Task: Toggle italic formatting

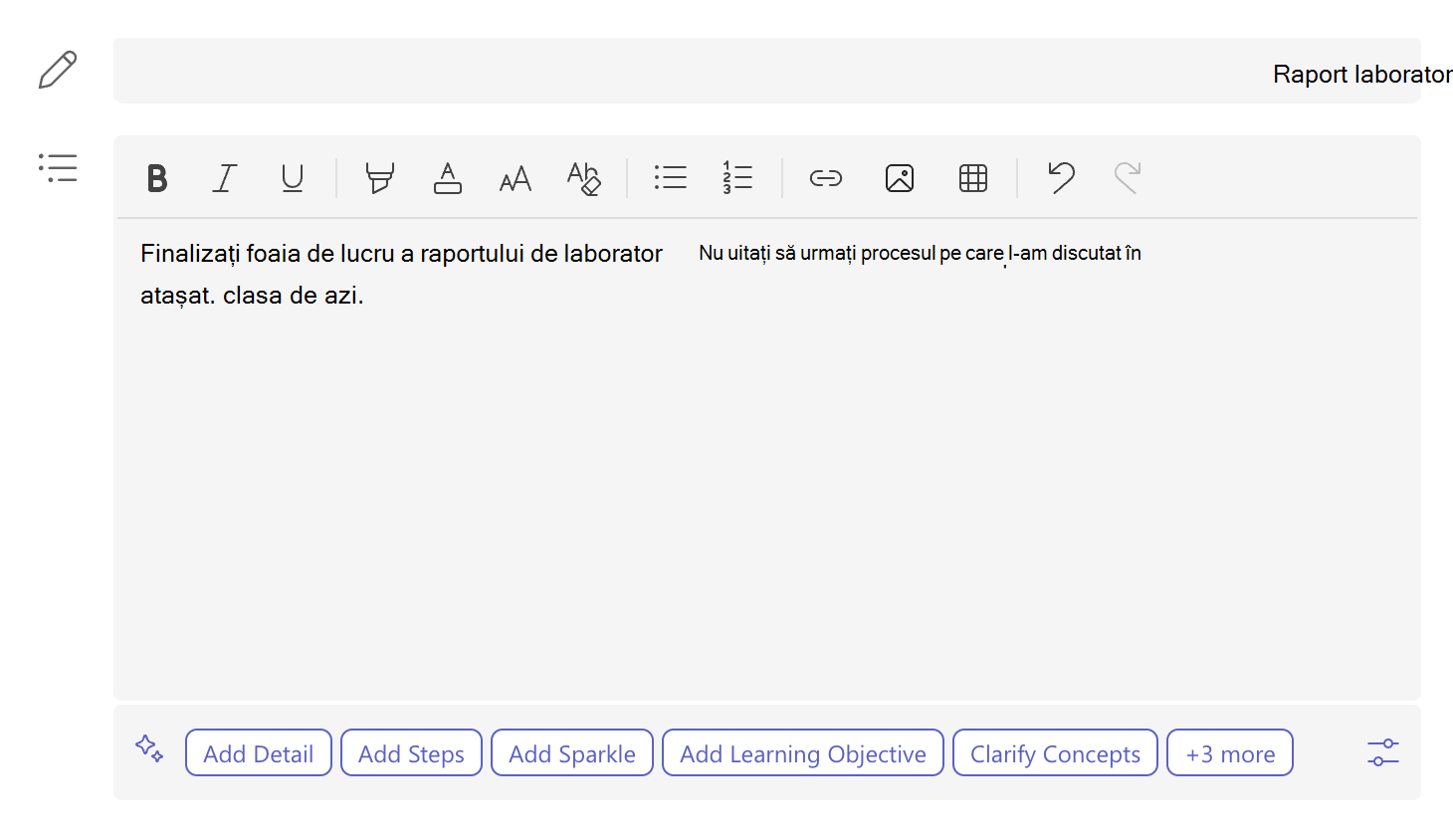Action: coord(225,178)
